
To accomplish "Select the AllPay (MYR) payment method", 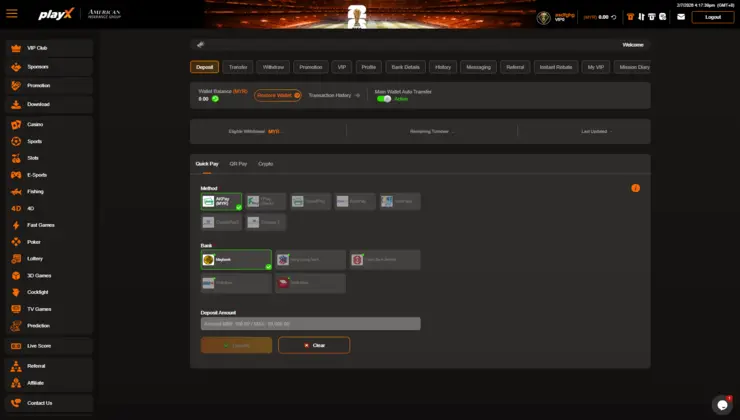I will click(221, 202).
